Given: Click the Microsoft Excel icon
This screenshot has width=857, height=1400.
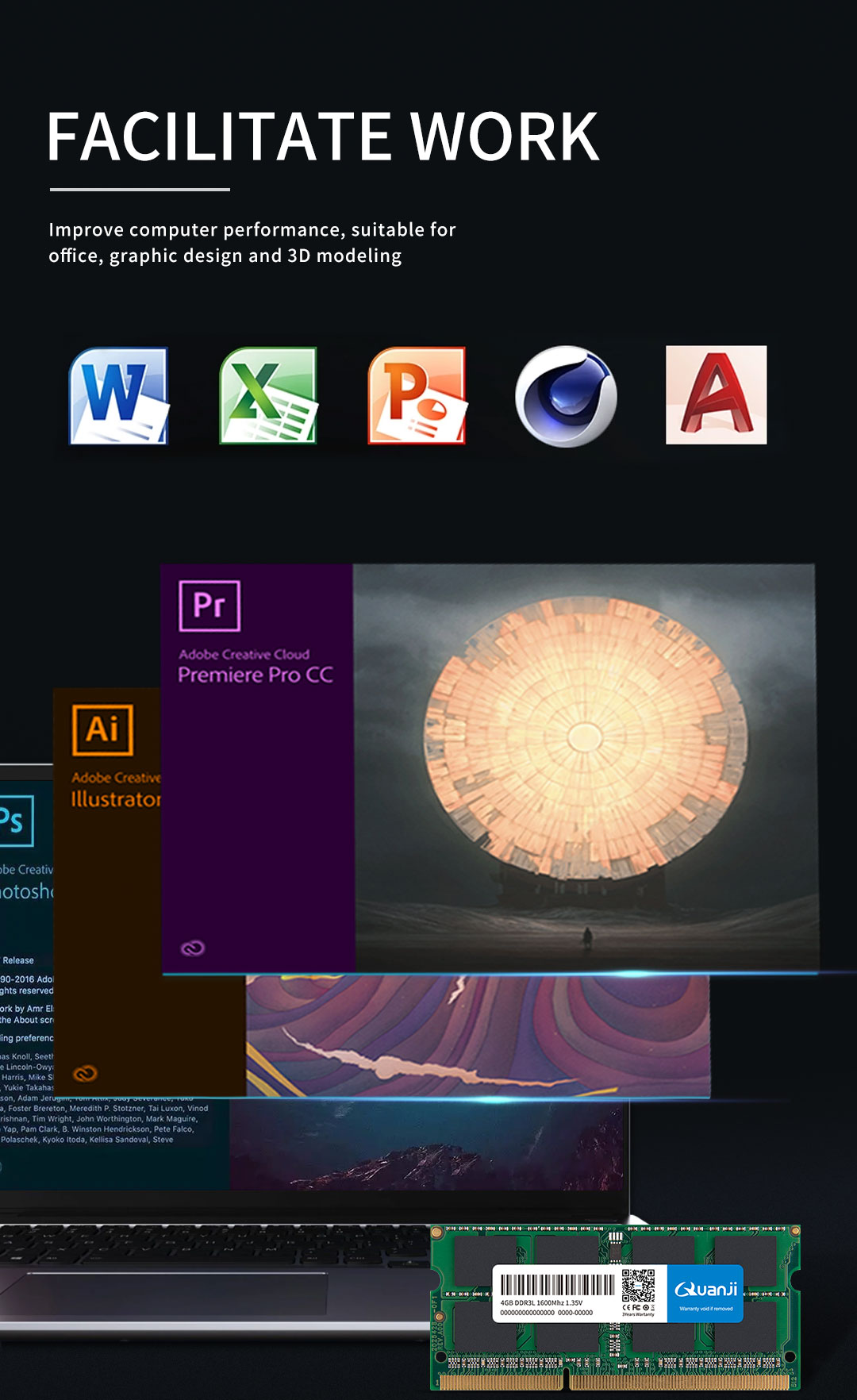Looking at the screenshot, I should pyautogui.click(x=268, y=395).
